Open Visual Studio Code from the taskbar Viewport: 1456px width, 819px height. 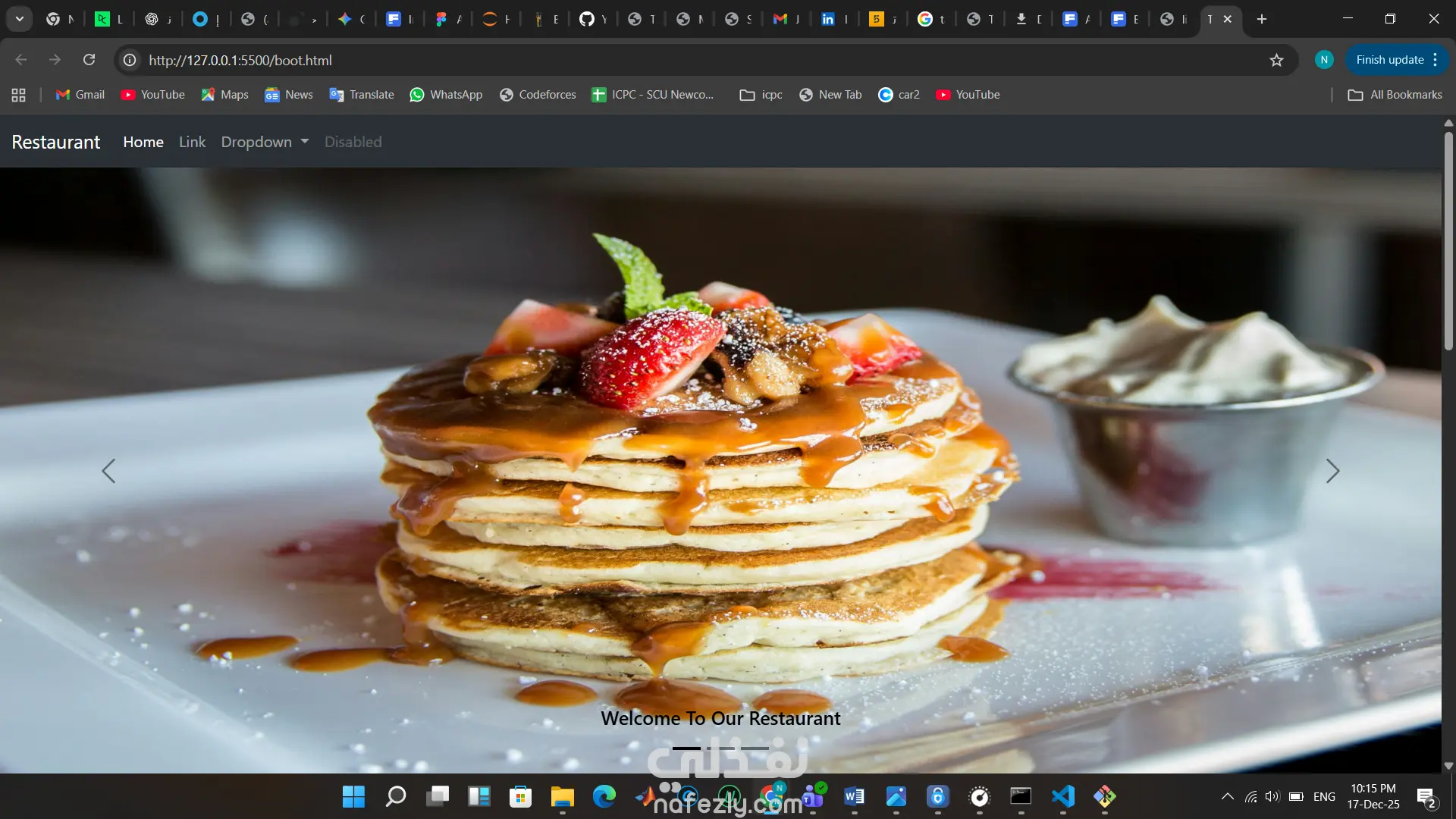point(1062,796)
